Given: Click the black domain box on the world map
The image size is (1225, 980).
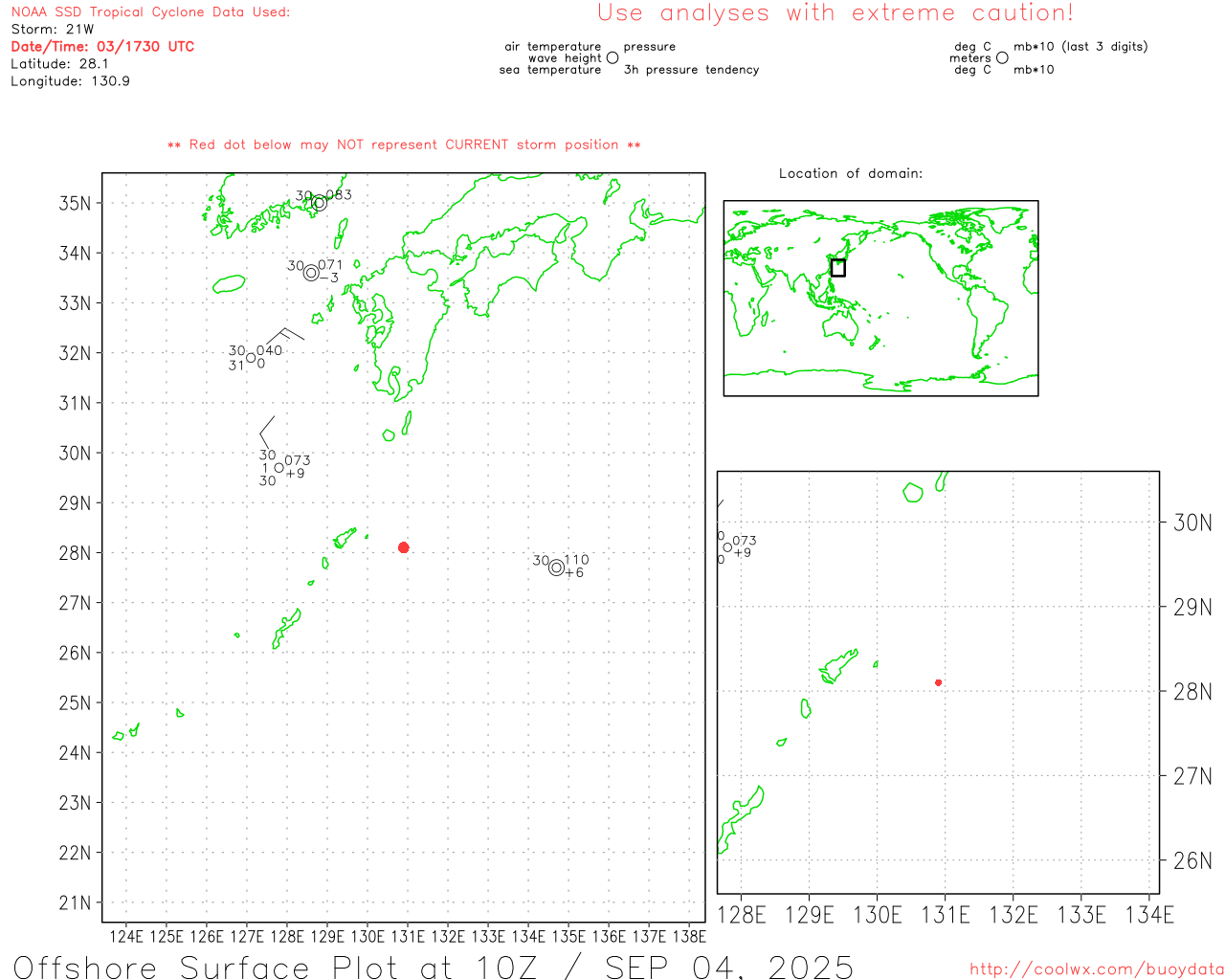Looking at the screenshot, I should click(837, 268).
